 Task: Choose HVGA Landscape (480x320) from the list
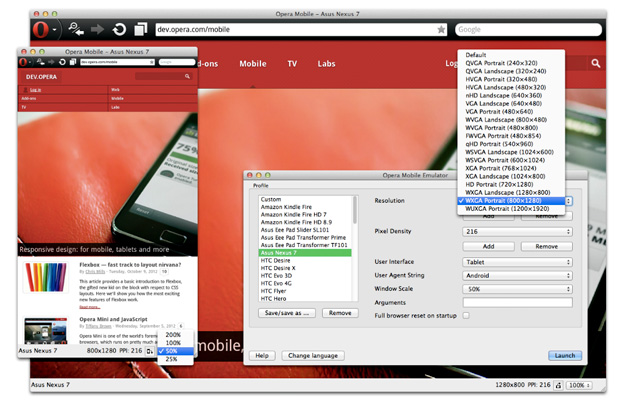(510, 87)
